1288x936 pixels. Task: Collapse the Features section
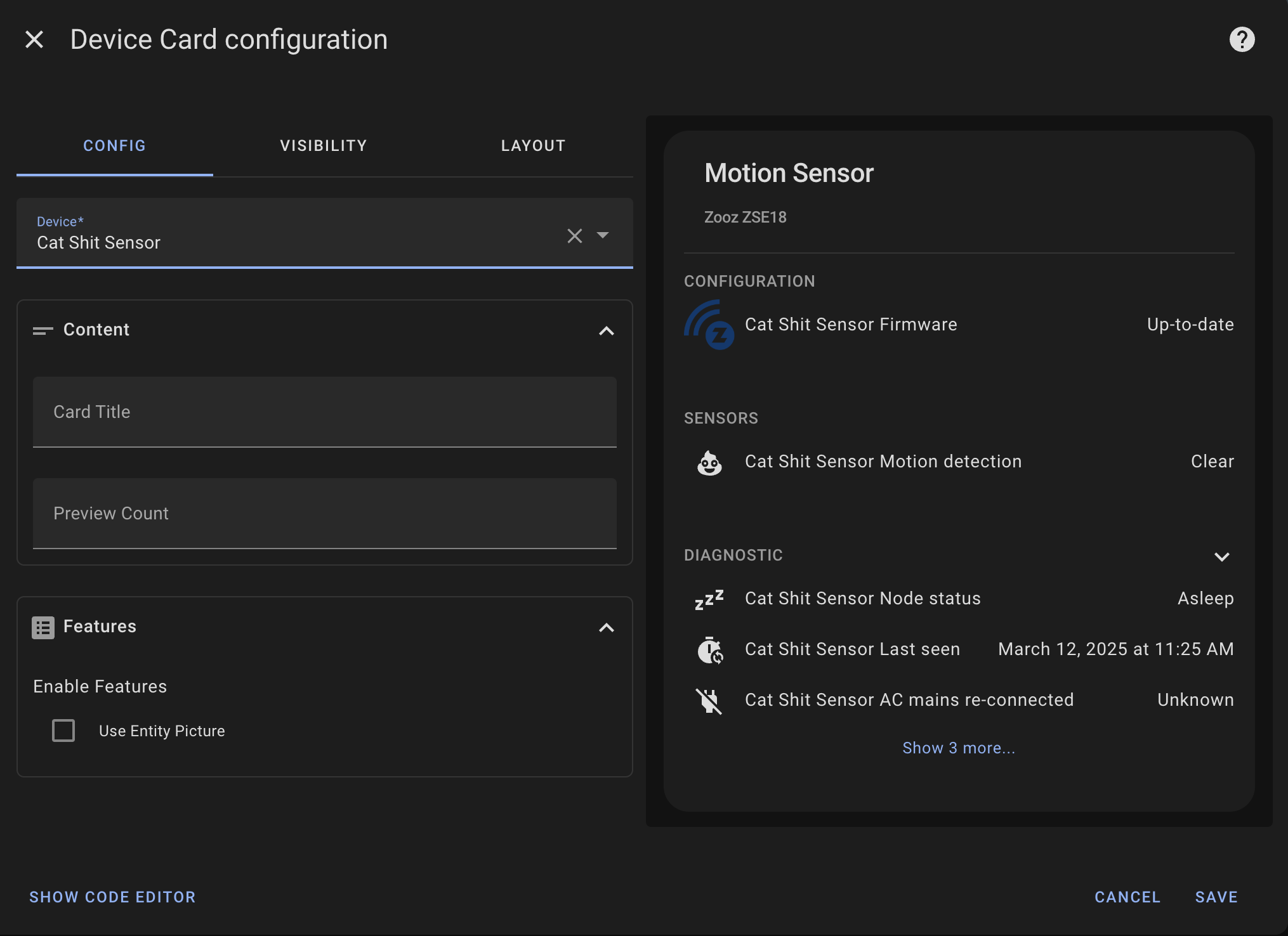pos(606,627)
